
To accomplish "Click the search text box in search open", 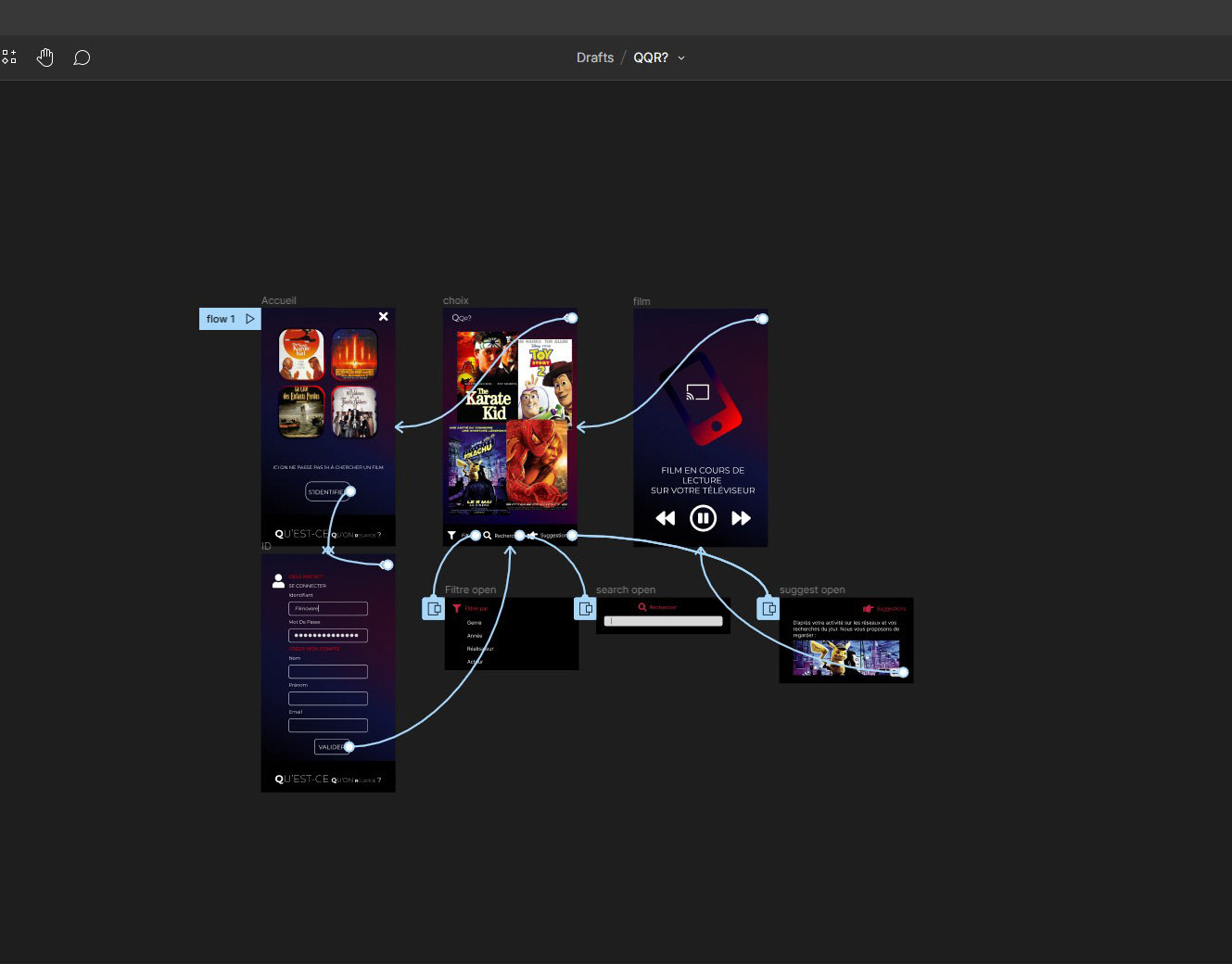I will tap(664, 621).
